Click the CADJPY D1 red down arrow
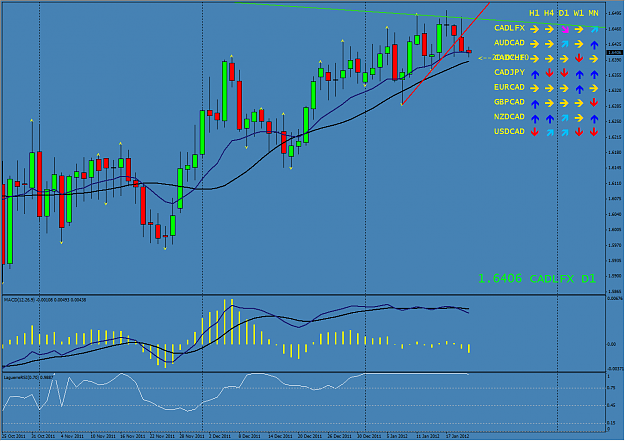Image resolution: width=625 pixels, height=441 pixels. [564, 73]
